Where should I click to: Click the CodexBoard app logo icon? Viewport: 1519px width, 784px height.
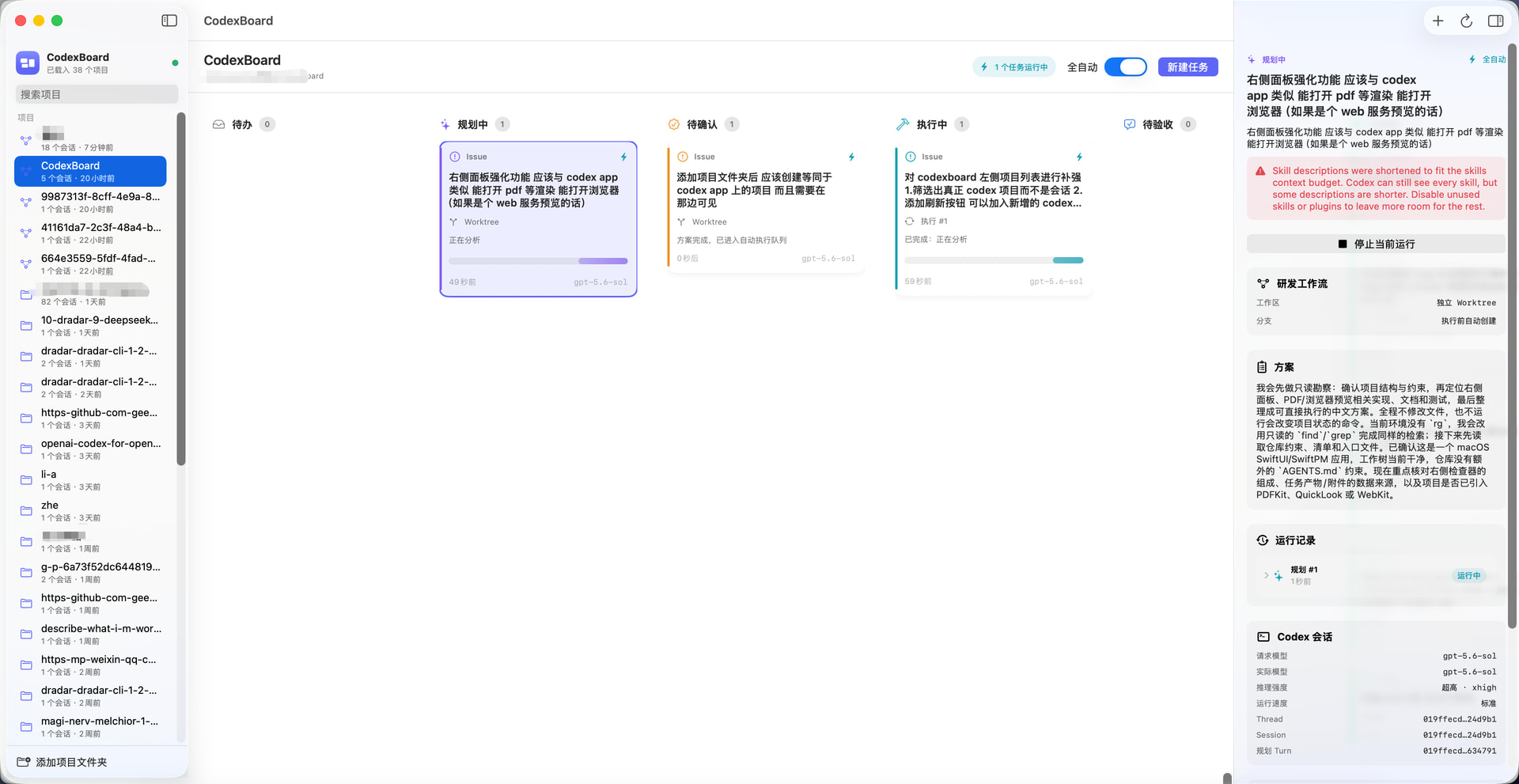point(28,62)
